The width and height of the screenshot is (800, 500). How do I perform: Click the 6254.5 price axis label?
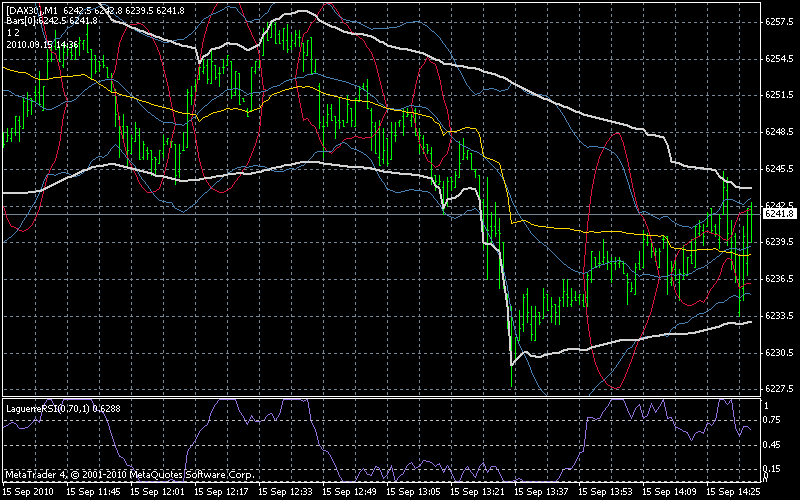(x=779, y=59)
